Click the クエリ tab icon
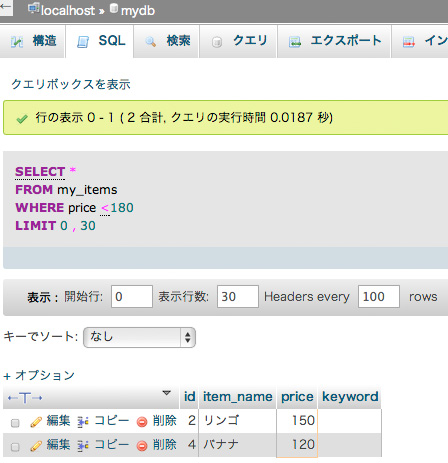The width and height of the screenshot is (448, 463). coord(217,42)
